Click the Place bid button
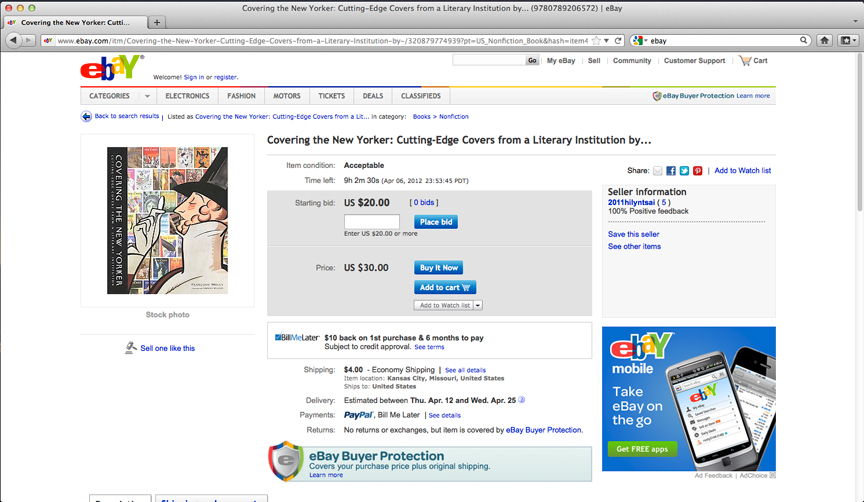864x502 pixels. coord(436,222)
